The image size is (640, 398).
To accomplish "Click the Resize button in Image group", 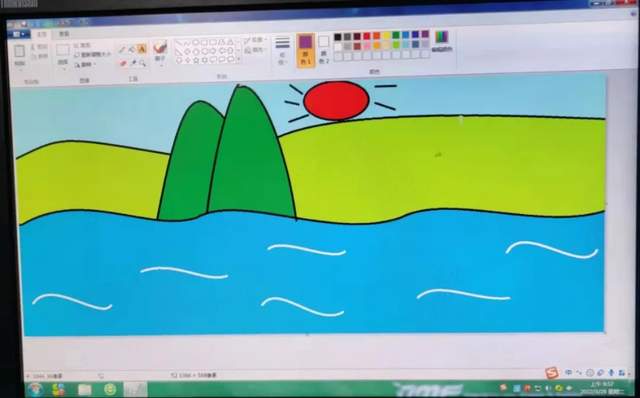I will click(x=93, y=55).
